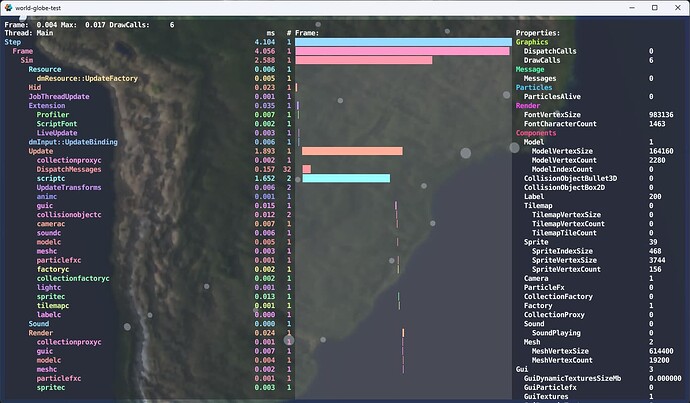Select the DrawCalls property

pos(542,60)
